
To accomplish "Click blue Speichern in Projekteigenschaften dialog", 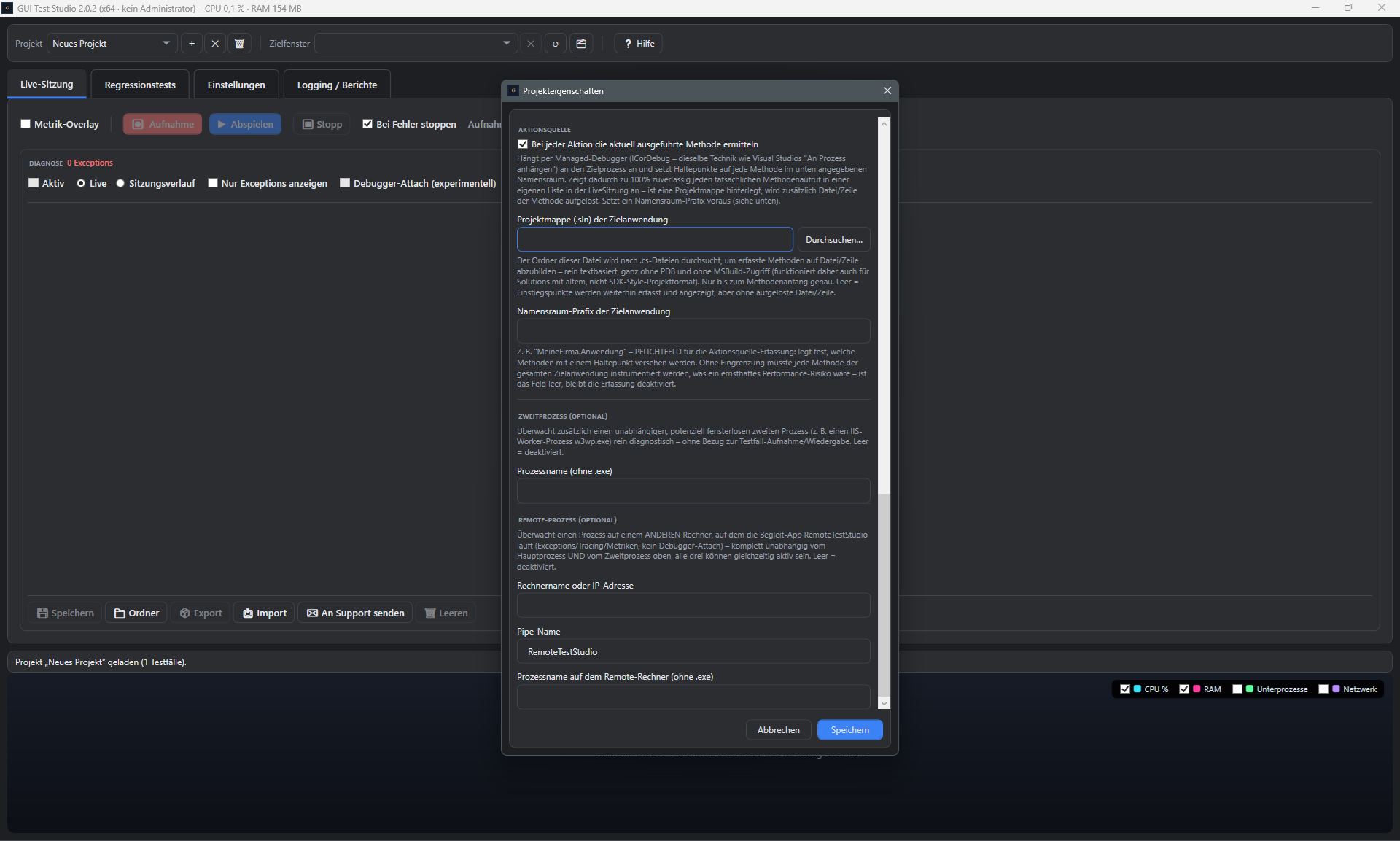I will 849,730.
